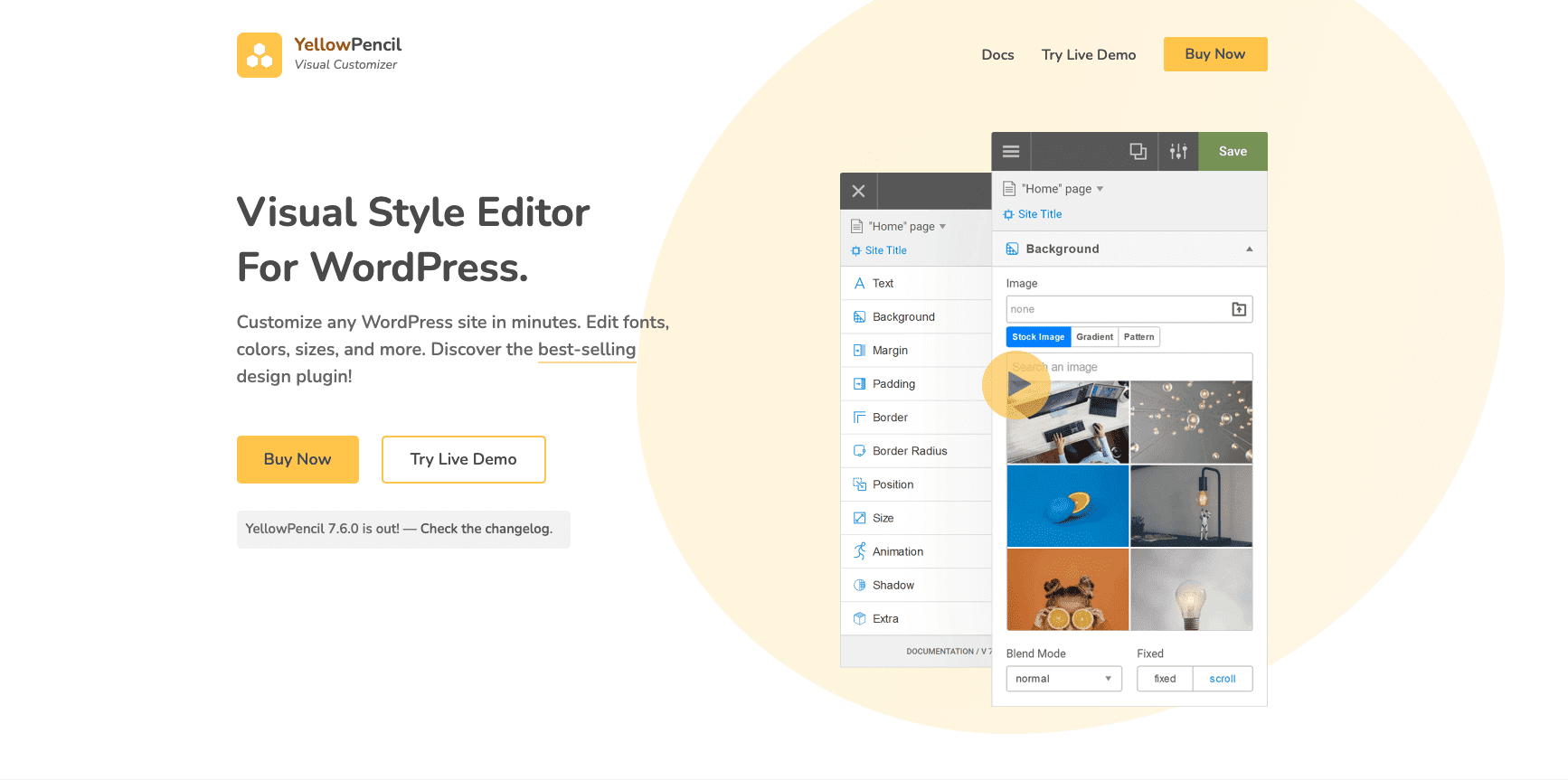The height and width of the screenshot is (780, 1568).
Task: Open the hamburger menu in editor panel
Action: [1011, 152]
